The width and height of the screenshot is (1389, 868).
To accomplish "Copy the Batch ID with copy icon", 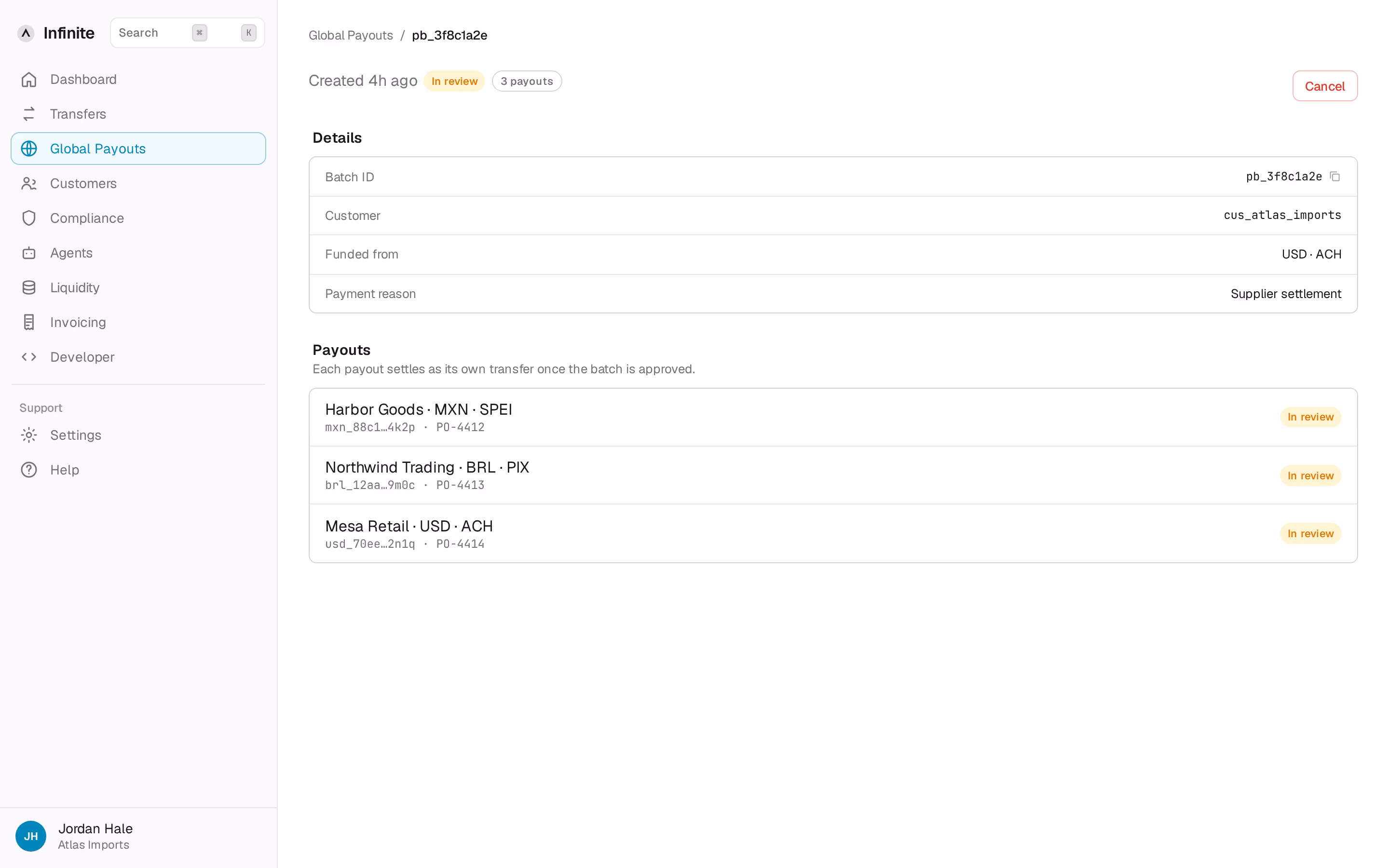I will (1335, 177).
